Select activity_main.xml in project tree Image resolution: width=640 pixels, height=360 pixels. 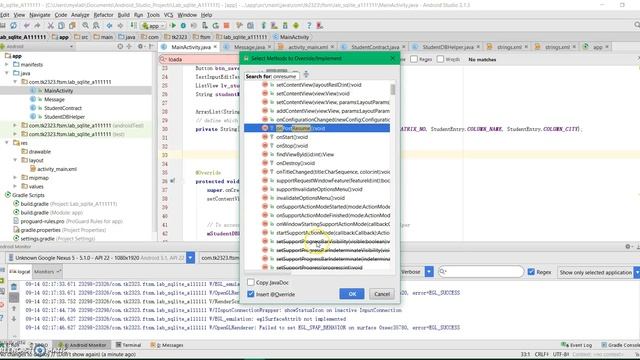57,169
